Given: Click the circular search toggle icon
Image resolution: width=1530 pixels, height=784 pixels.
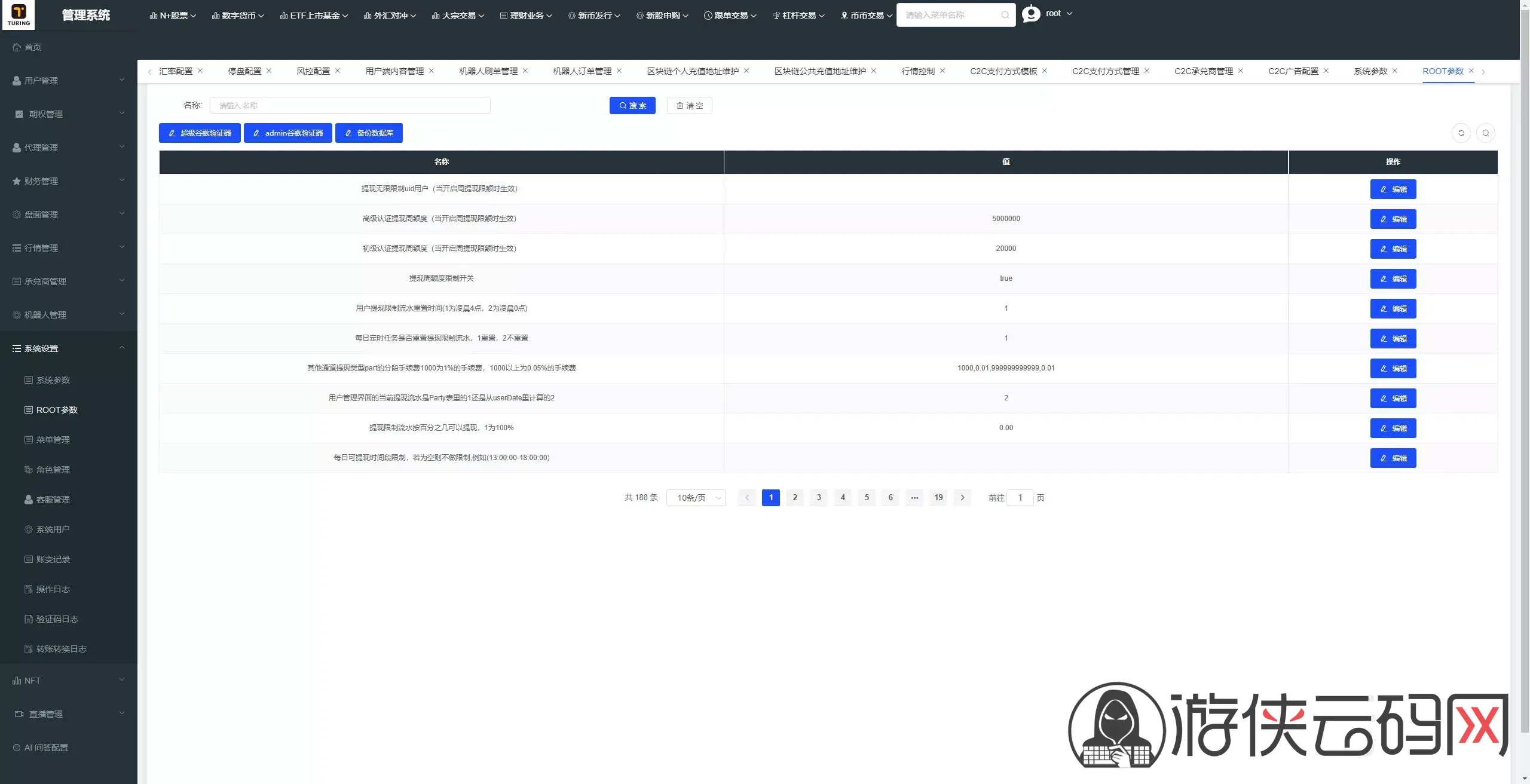Looking at the screenshot, I should [1485, 133].
